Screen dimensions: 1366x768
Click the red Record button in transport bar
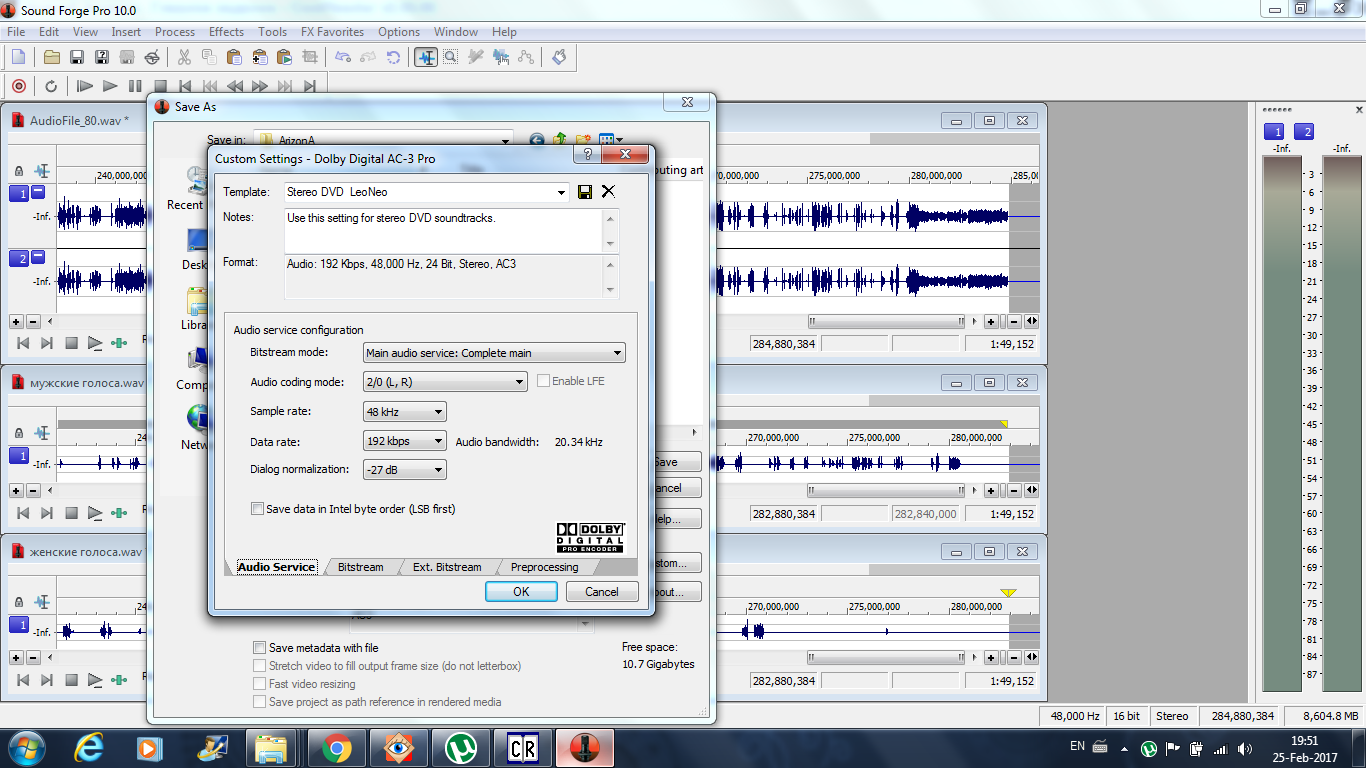point(18,86)
